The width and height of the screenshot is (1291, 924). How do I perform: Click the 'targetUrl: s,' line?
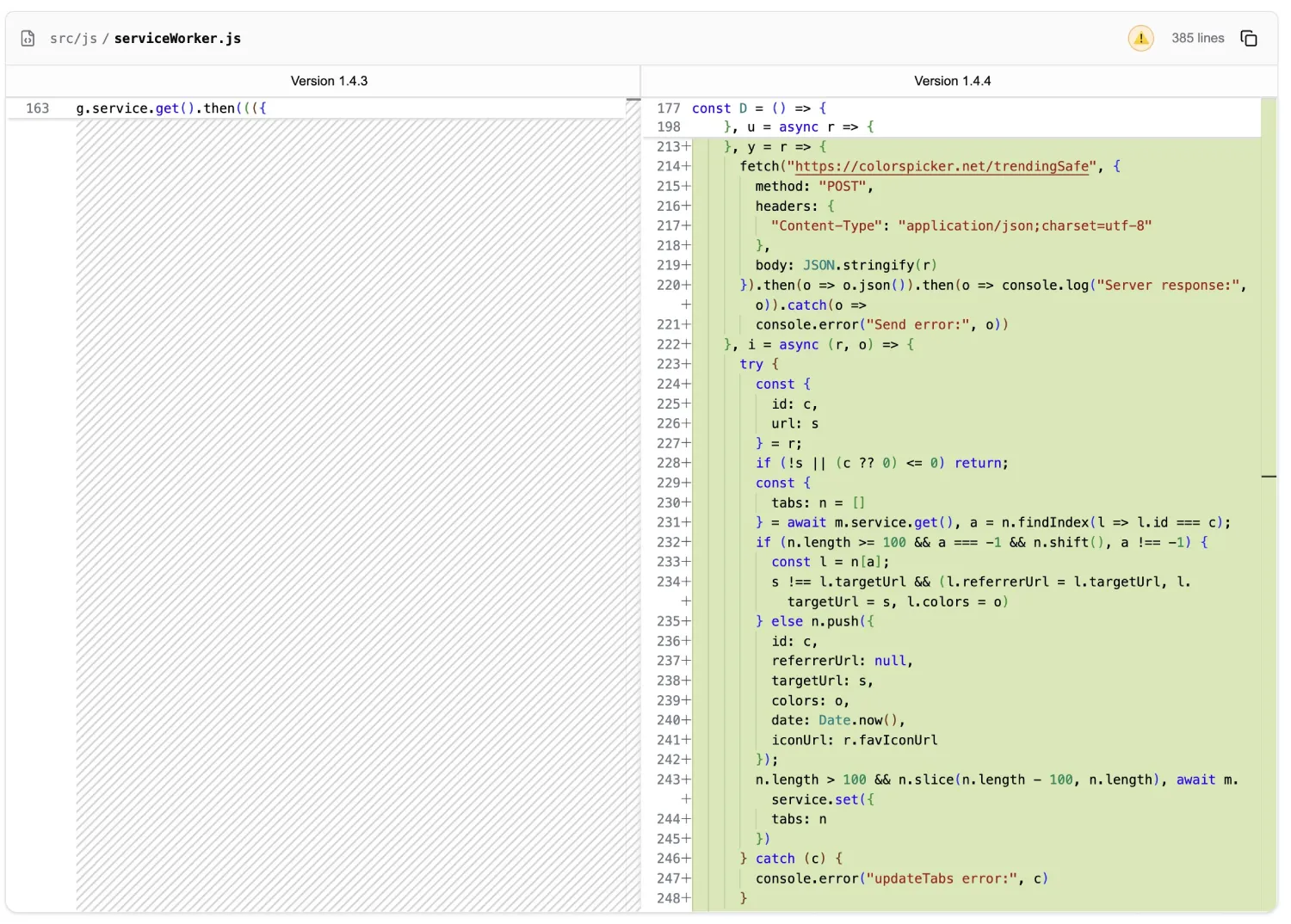[x=822, y=681]
